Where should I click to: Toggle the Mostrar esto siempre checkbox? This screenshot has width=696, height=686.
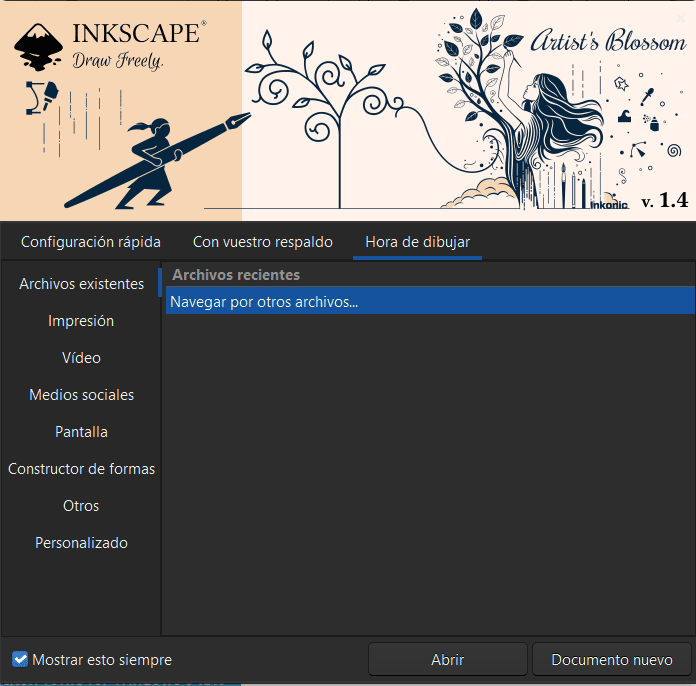click(x=20, y=659)
